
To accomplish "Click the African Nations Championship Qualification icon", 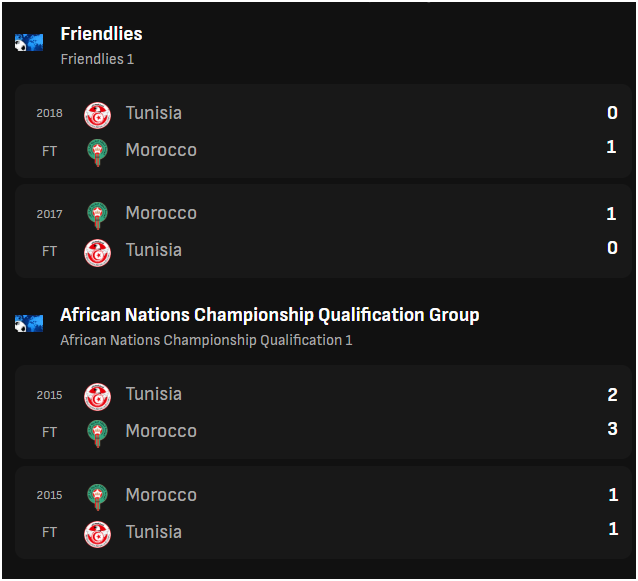I will point(29,323).
